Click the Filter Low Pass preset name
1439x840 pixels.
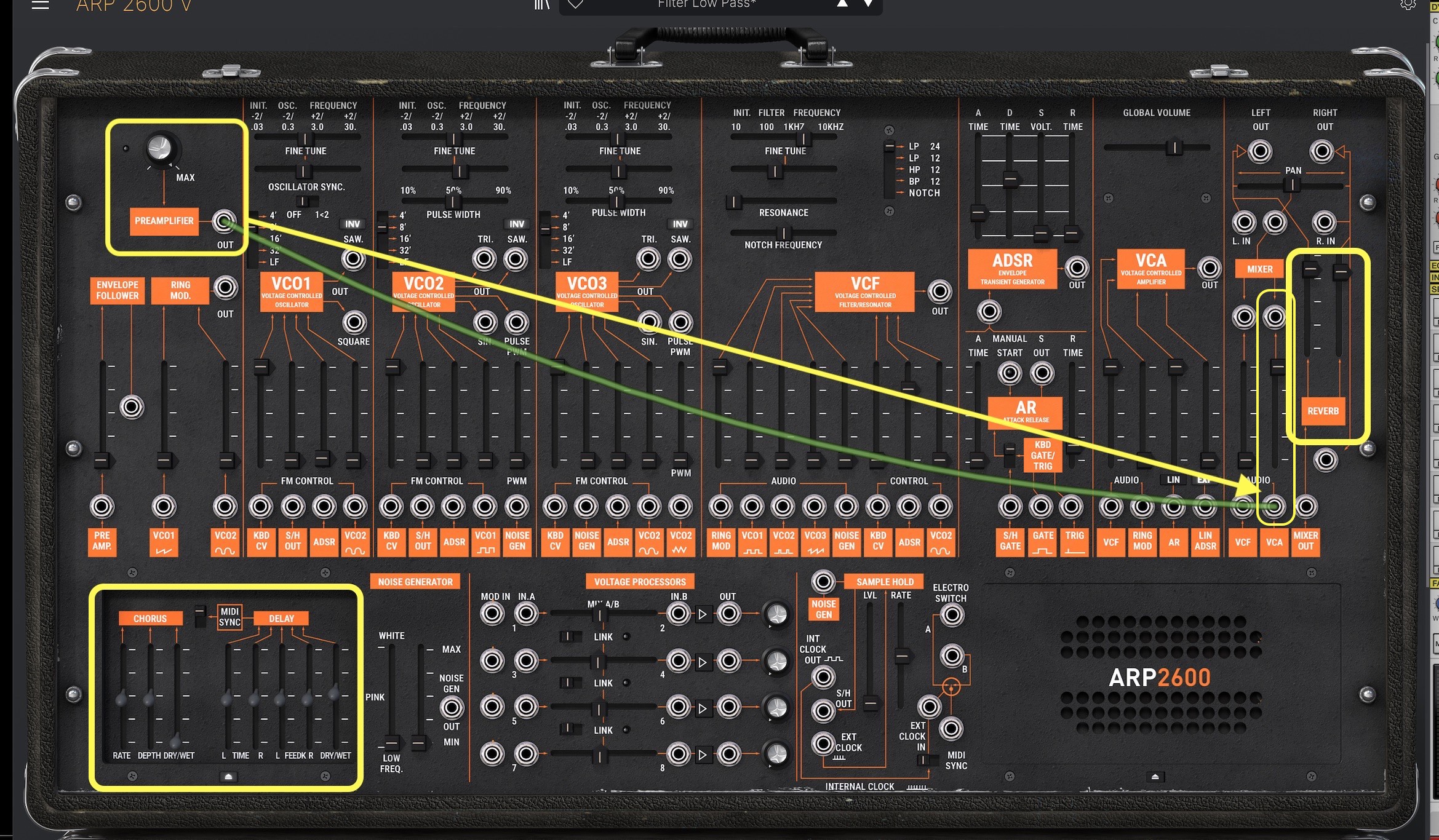707,4
